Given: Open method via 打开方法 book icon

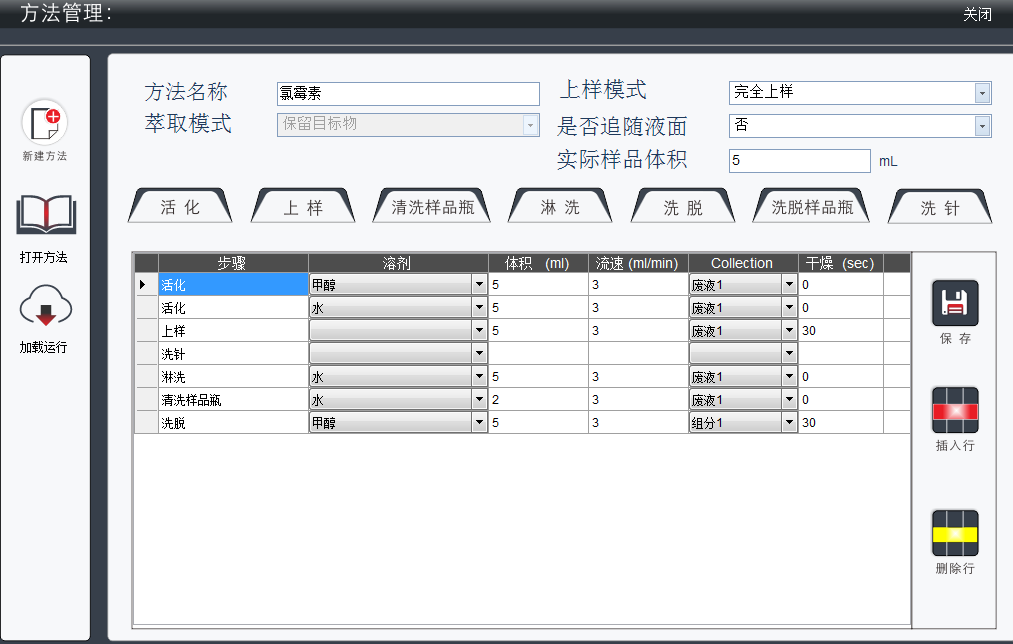Looking at the screenshot, I should point(45,216).
